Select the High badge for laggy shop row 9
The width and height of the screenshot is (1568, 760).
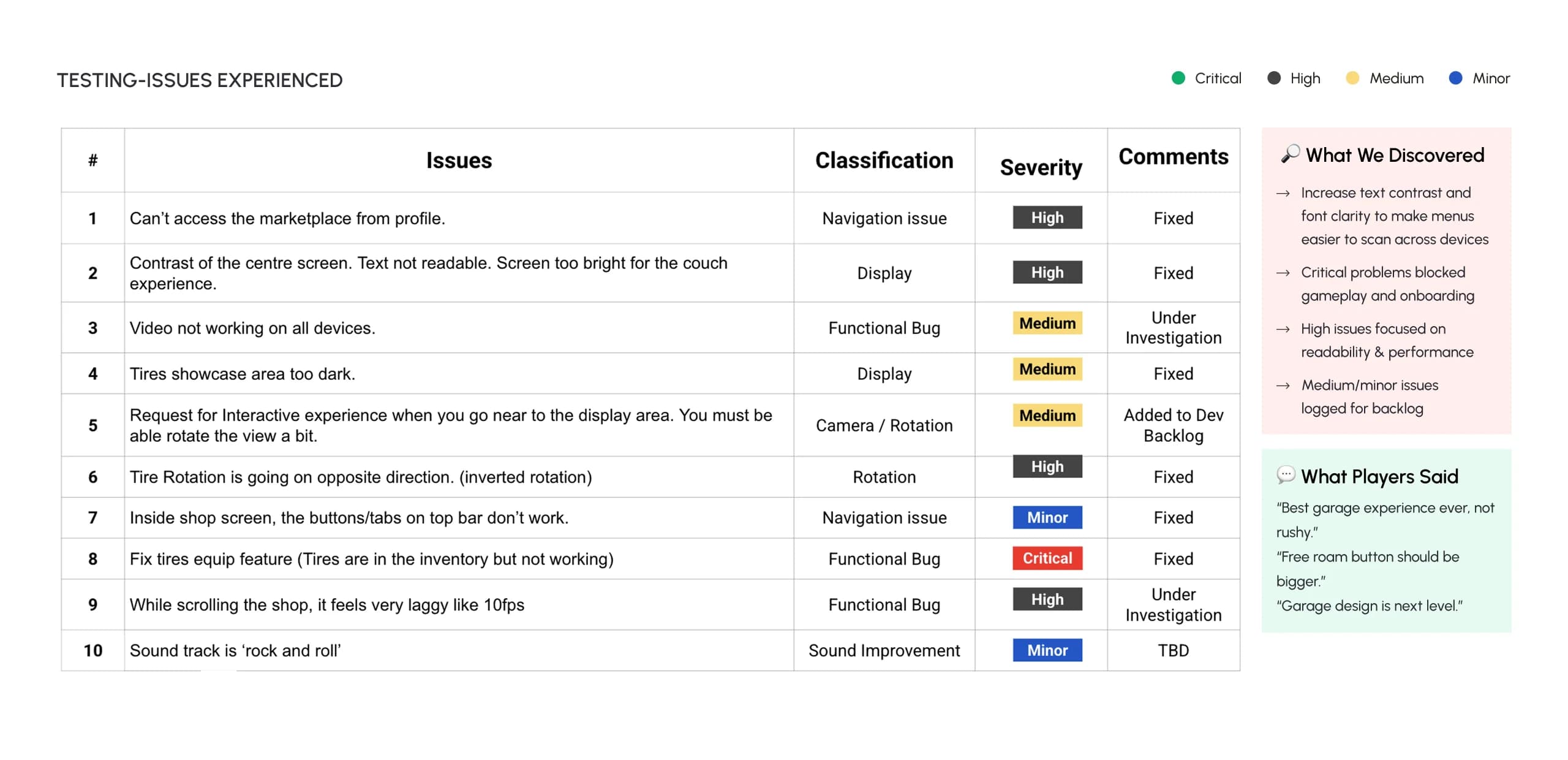1047,599
